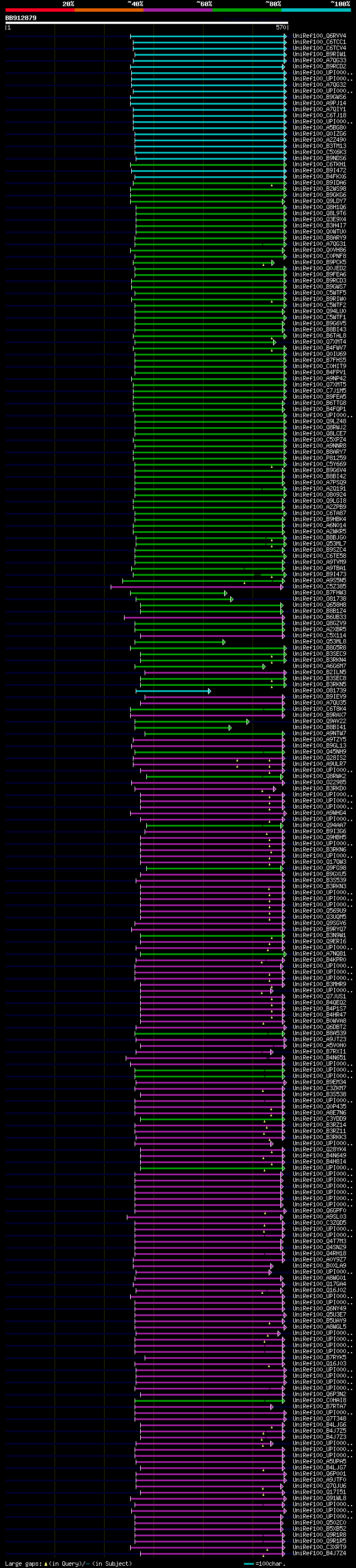Click the cyan =100char scale legend

[x=265, y=1563]
